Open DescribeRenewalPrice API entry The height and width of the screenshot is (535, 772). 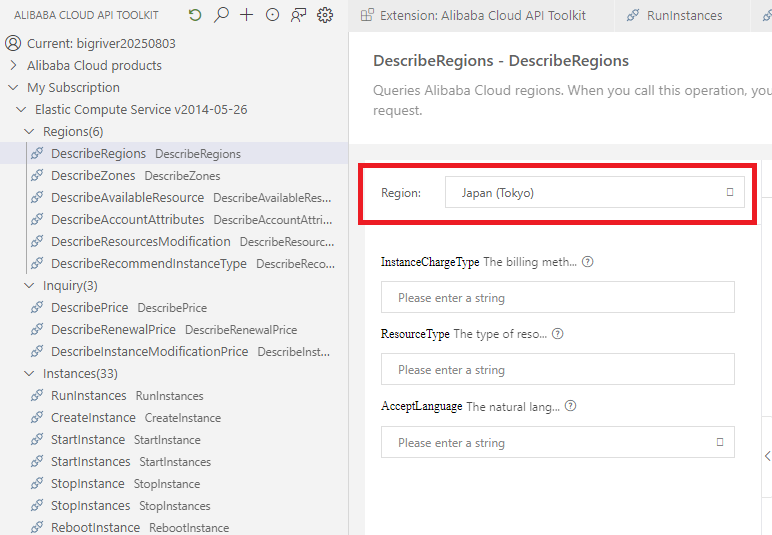113,329
